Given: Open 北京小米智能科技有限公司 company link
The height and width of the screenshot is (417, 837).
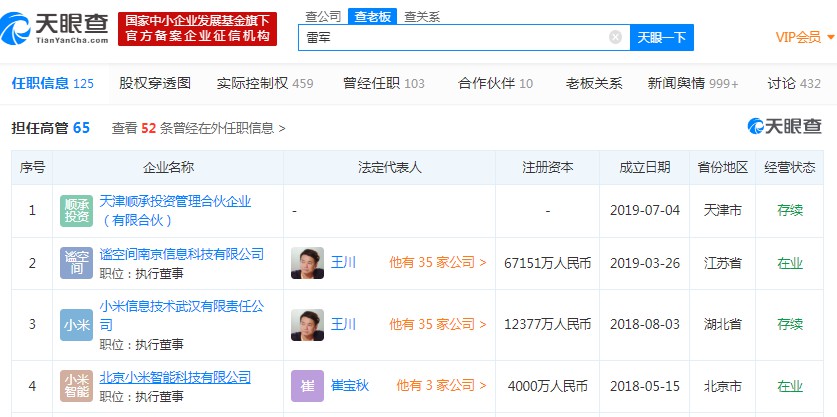Looking at the screenshot, I should [175, 377].
